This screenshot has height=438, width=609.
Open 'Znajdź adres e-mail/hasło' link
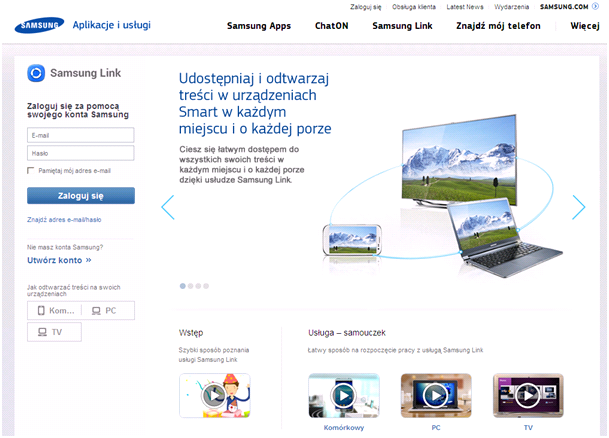pyautogui.click(x=64, y=220)
